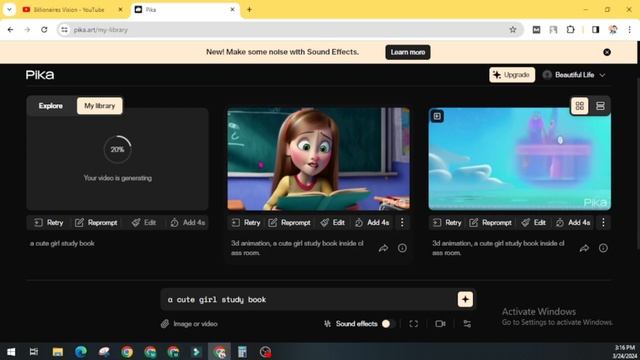Screen dimensions: 640x360
Task: Switch to the Billionaires Vision YouTube tab
Action: (69, 9)
